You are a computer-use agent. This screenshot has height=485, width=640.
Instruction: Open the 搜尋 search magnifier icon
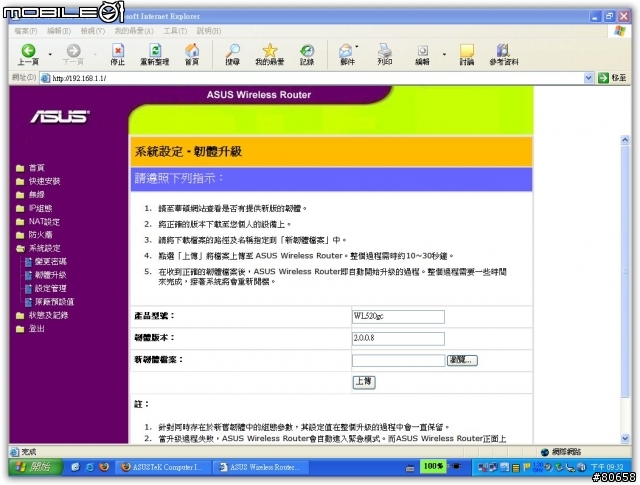233,54
